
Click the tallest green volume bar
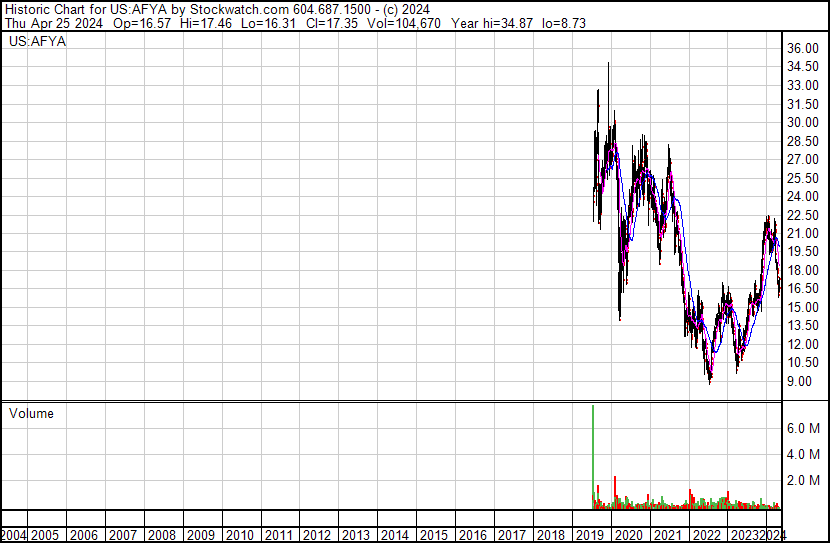coord(593,450)
